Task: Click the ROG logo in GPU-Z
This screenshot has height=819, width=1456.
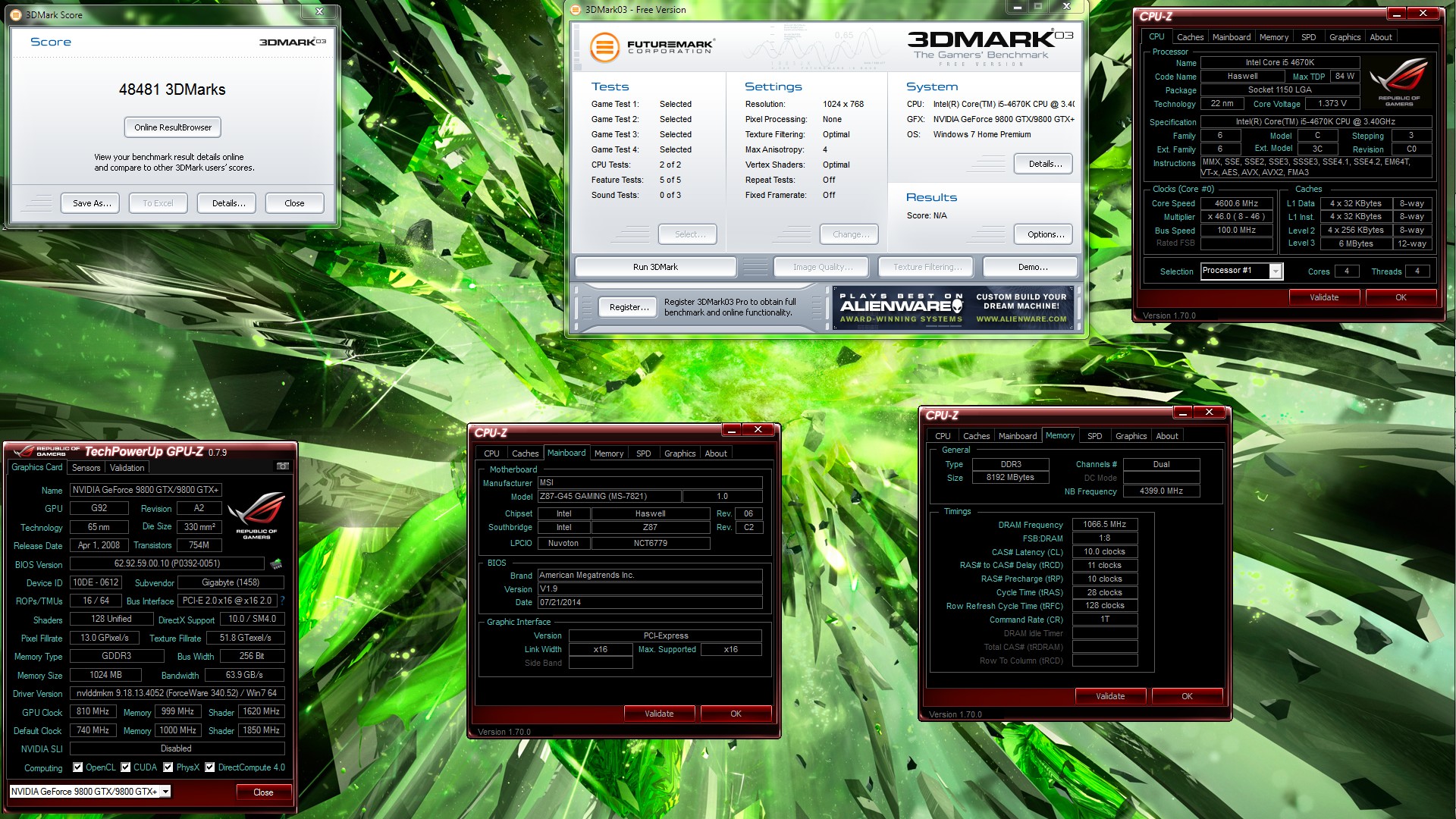Action: click(256, 515)
